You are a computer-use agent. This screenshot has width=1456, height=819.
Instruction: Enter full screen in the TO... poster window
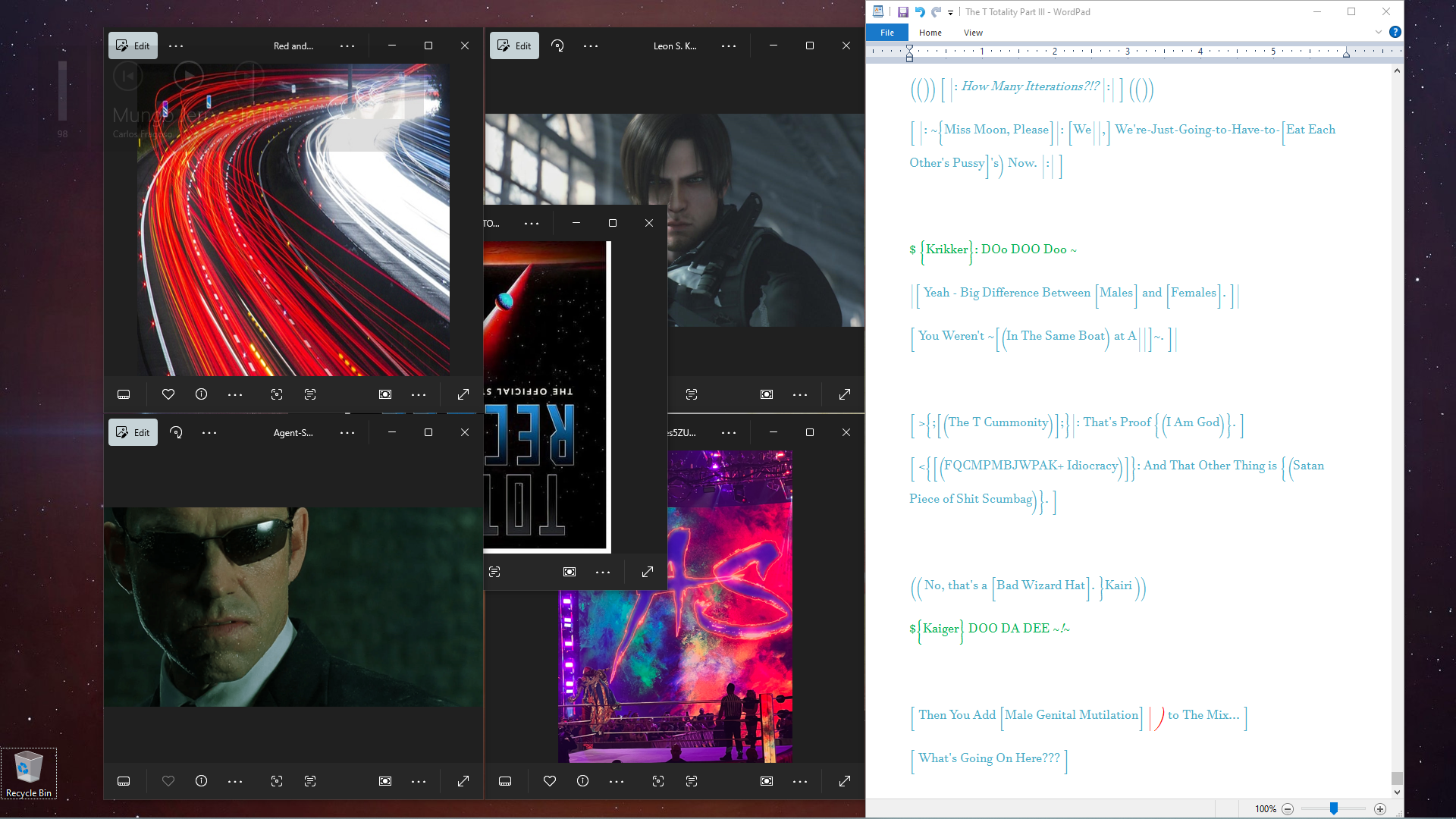(x=648, y=572)
